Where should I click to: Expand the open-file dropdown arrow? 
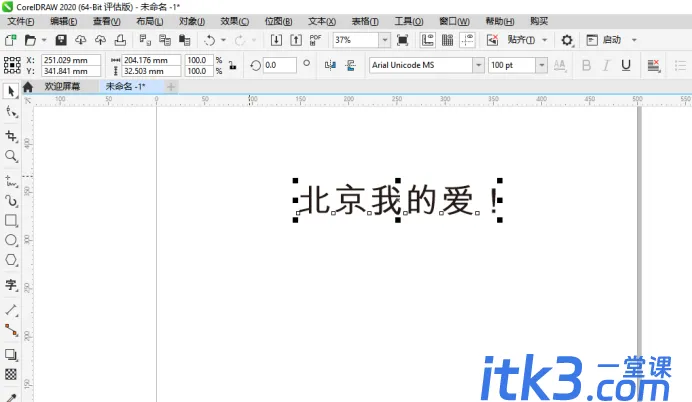click(x=44, y=40)
